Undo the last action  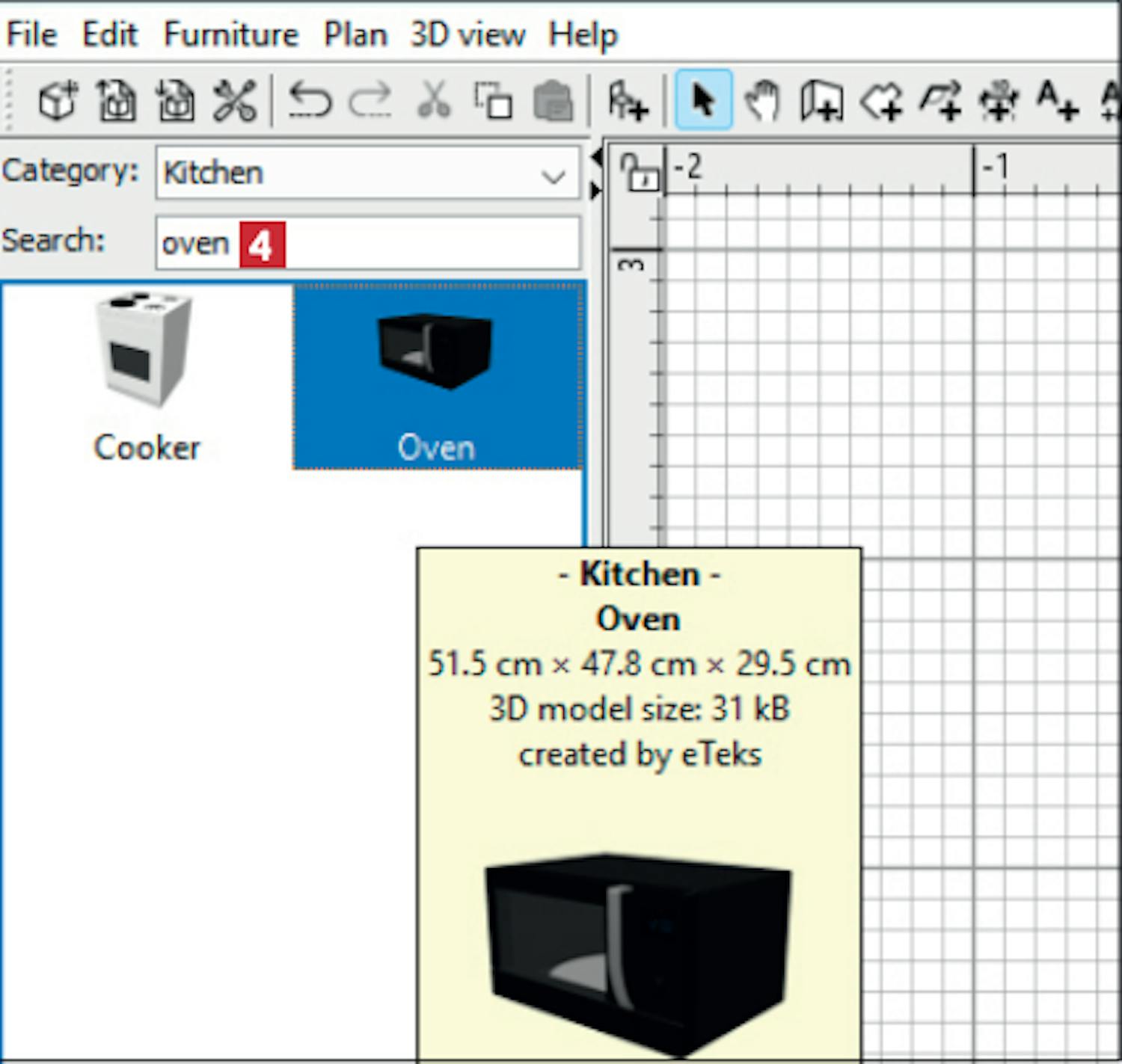310,101
